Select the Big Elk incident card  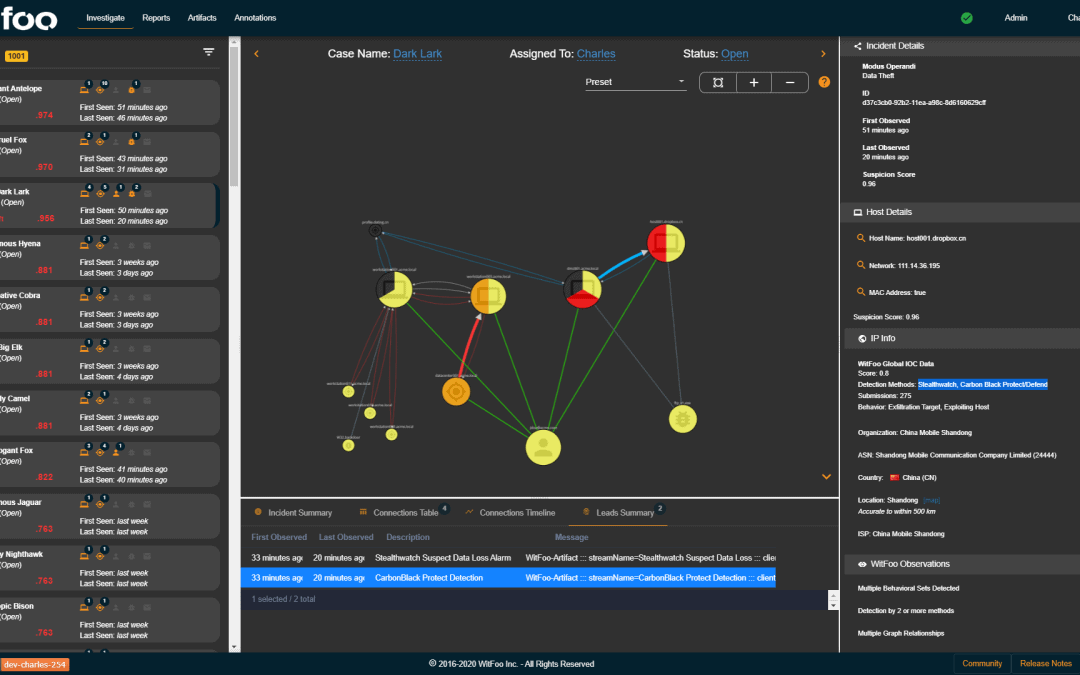click(109, 361)
